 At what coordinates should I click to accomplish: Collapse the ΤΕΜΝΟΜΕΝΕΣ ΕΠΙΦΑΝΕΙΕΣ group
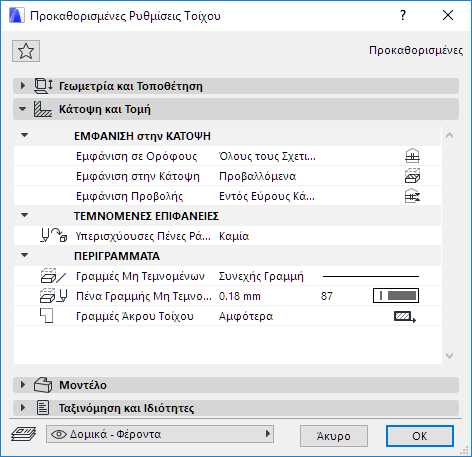25,215
